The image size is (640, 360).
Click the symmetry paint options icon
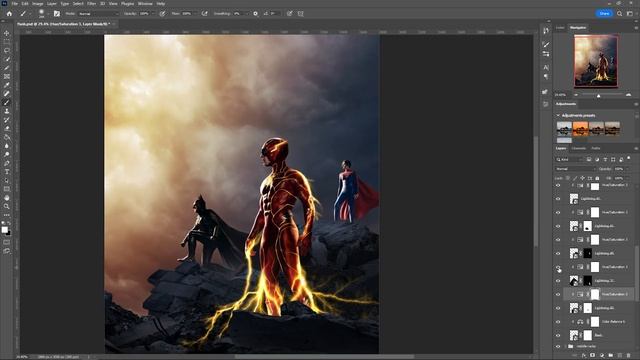(x=300, y=13)
